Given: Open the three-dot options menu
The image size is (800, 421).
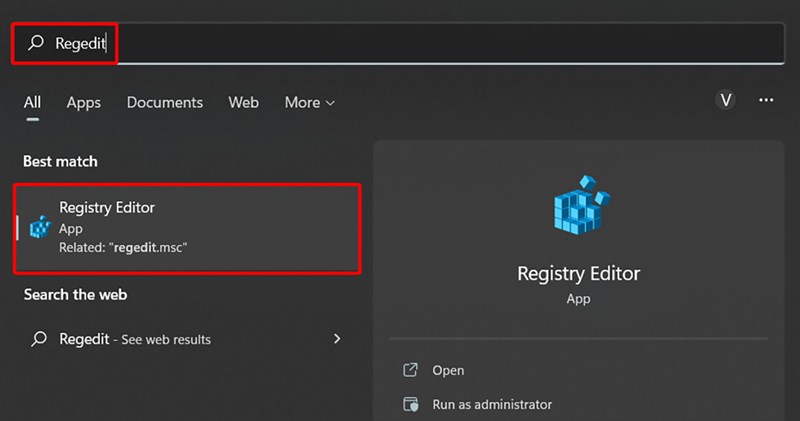Looking at the screenshot, I should coord(766,100).
